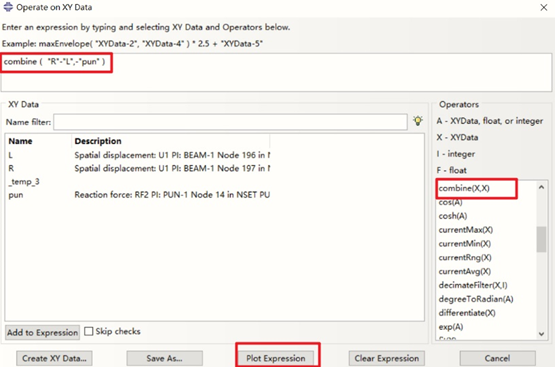The height and width of the screenshot is (367, 555).
Task: Close the Operate on XY Data window
Action: (x=544, y=7)
